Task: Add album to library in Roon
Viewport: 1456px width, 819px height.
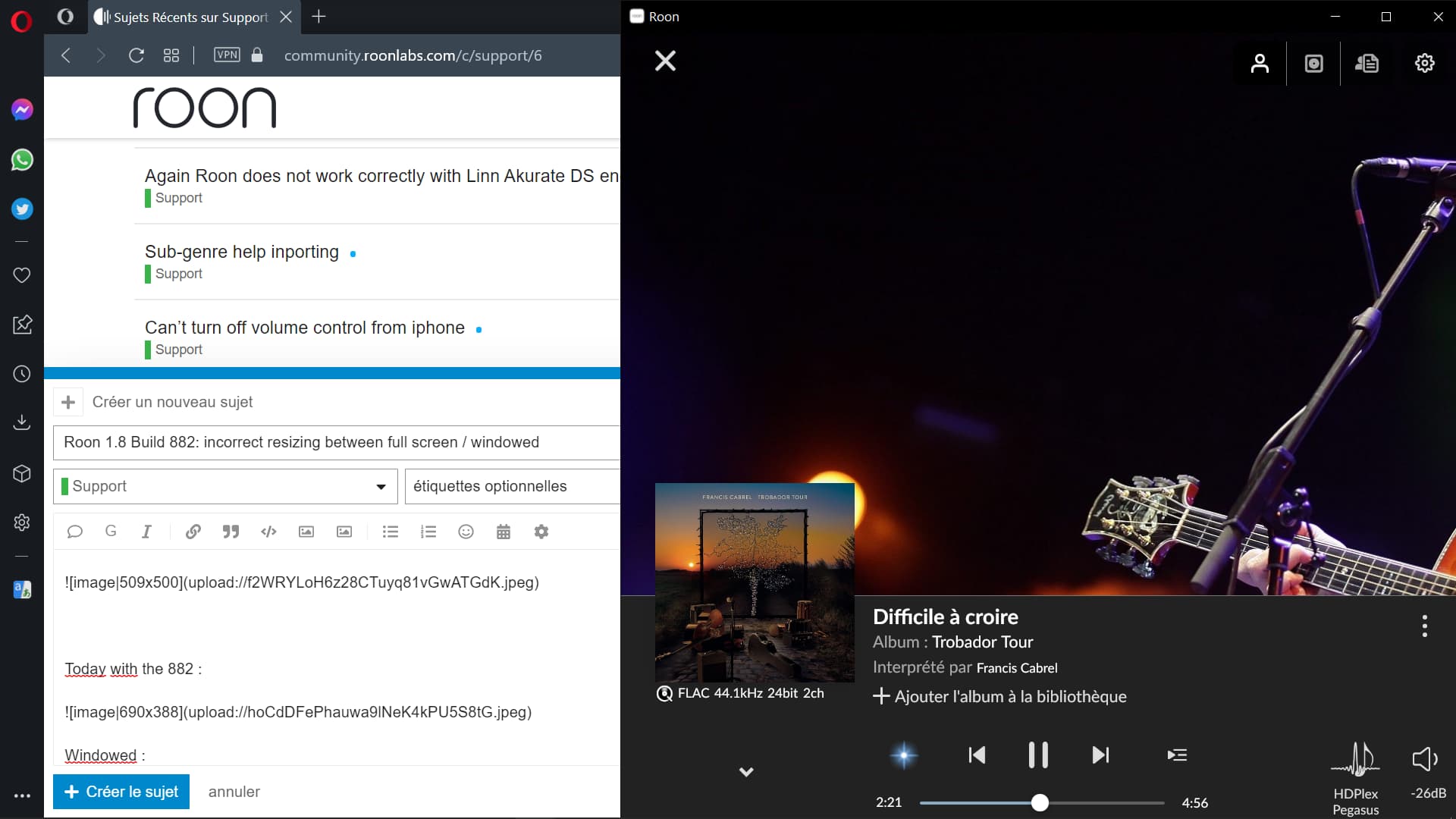Action: [999, 696]
